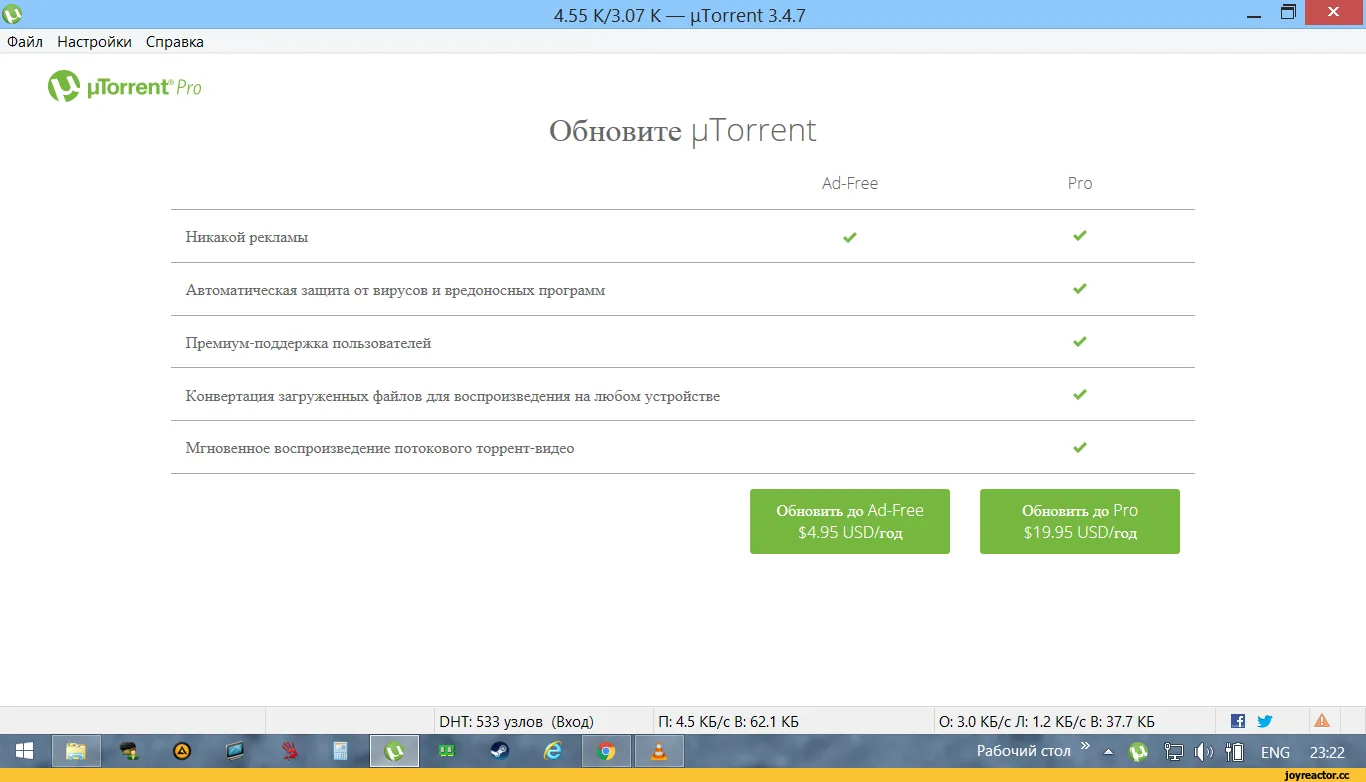Open the monitor-shaped taskbar icon
Viewport: 1366px width, 782px height.
[235, 751]
